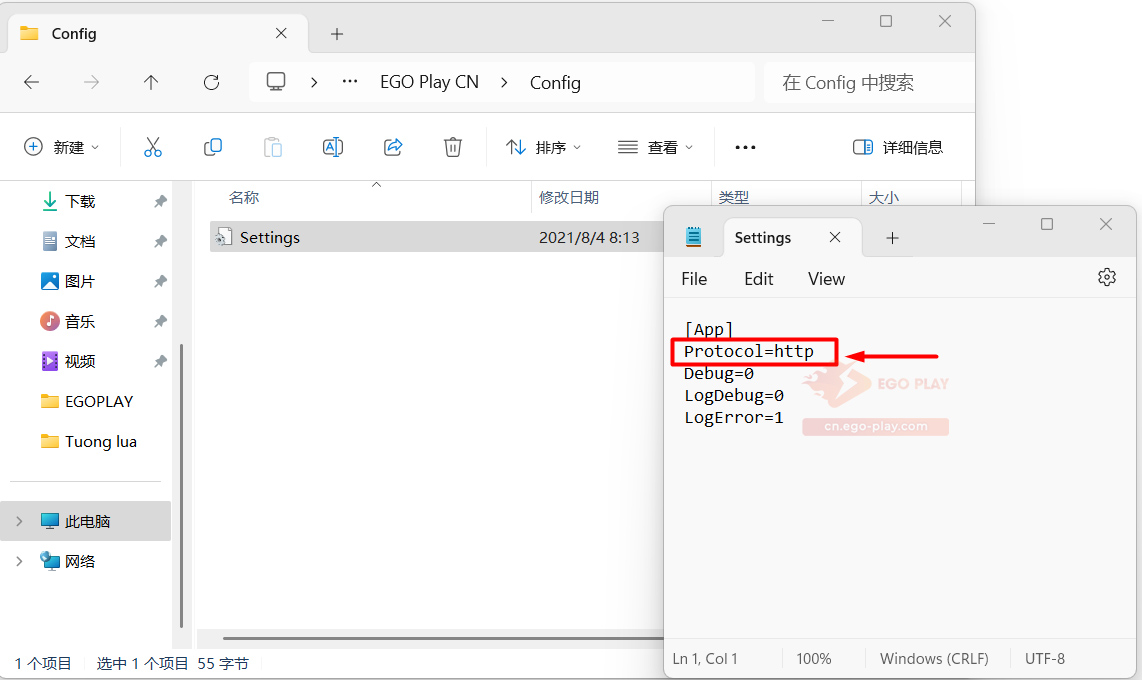Unpin 图片 using its pin icon

tap(160, 281)
